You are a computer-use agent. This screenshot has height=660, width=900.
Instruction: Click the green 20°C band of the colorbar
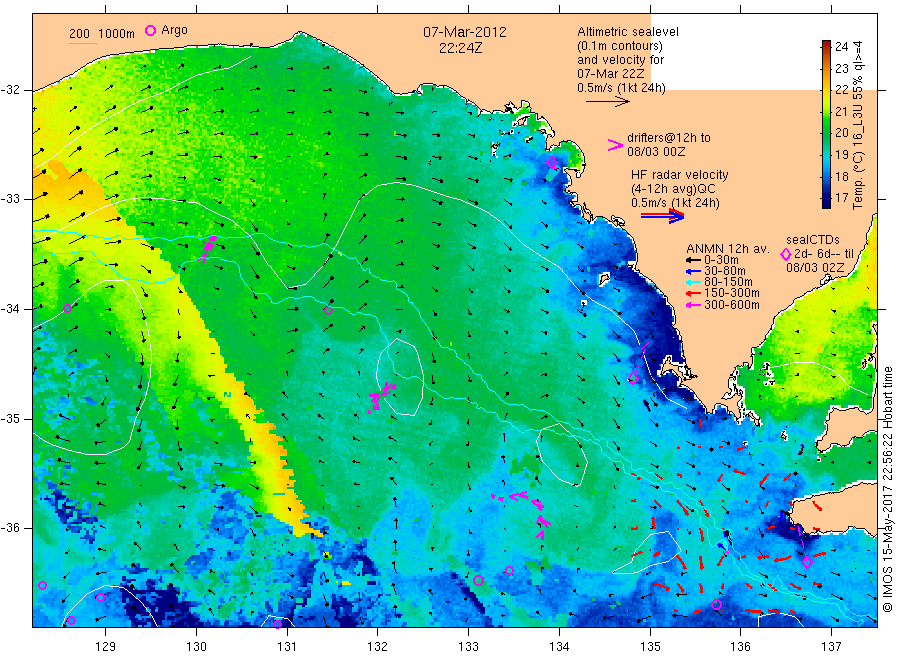826,133
